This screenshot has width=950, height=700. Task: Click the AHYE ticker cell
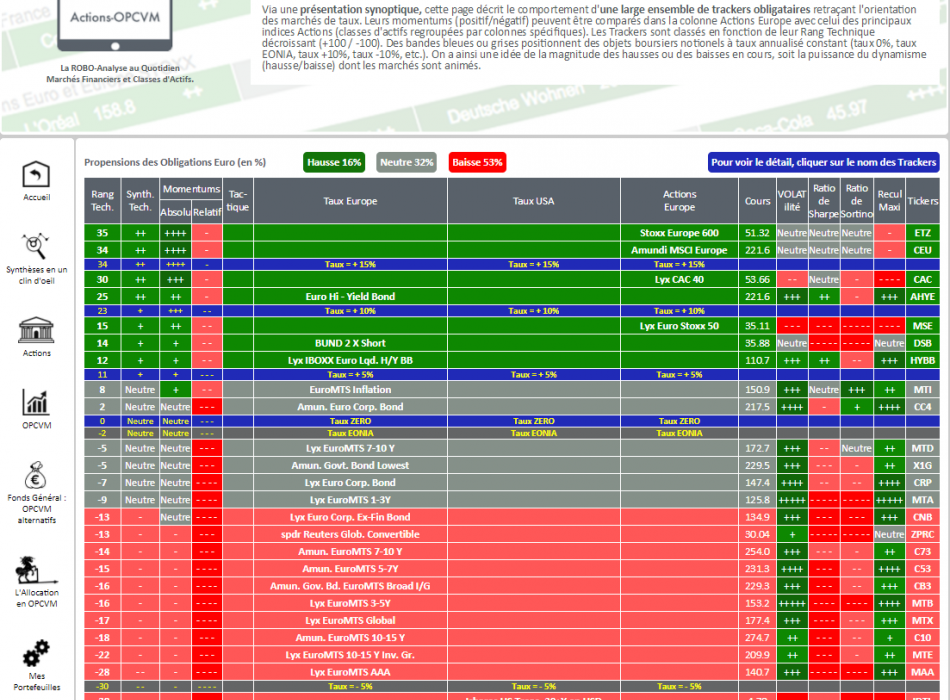point(923,296)
